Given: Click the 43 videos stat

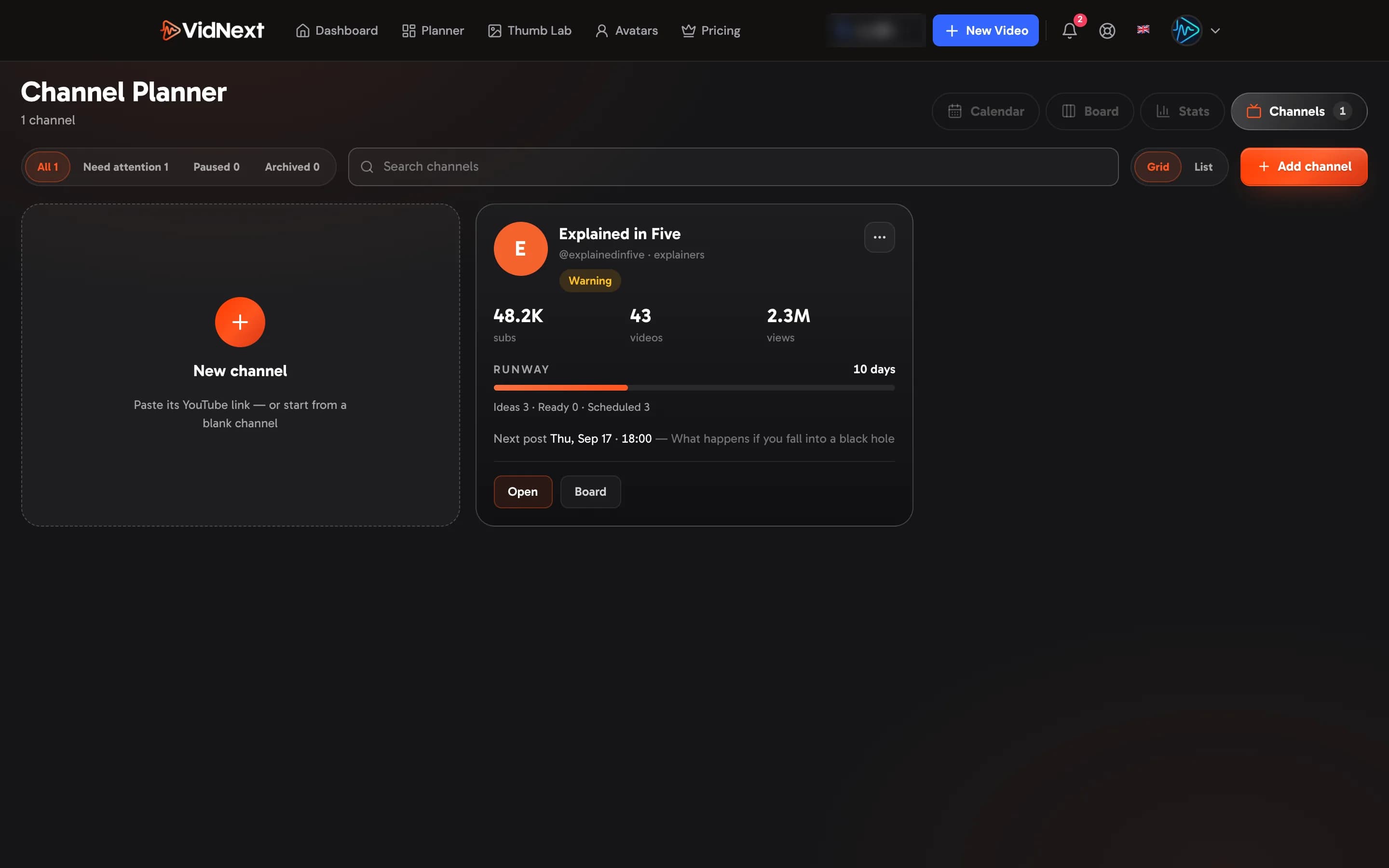Looking at the screenshot, I should point(646,325).
